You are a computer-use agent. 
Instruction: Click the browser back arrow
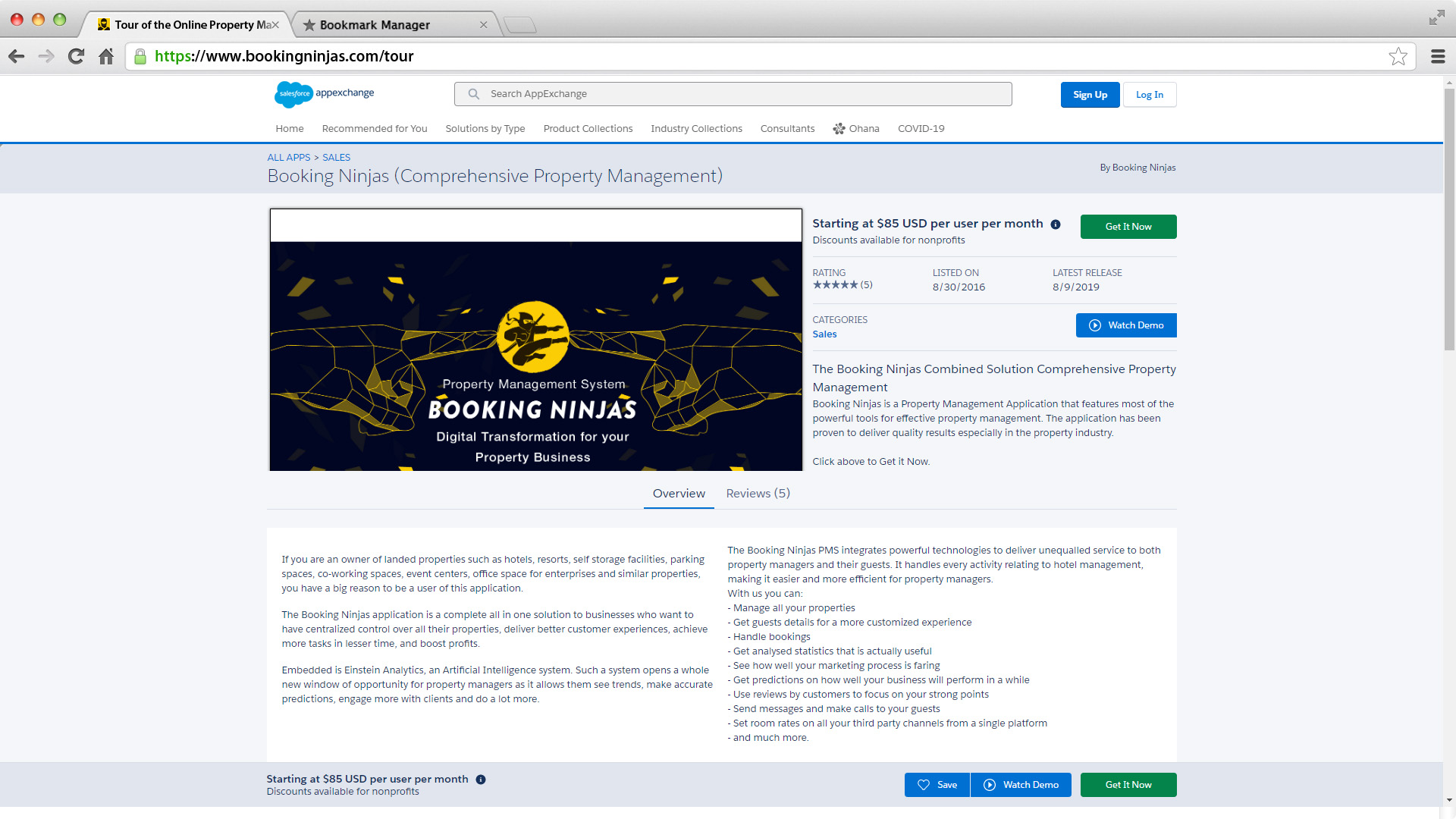tap(17, 56)
